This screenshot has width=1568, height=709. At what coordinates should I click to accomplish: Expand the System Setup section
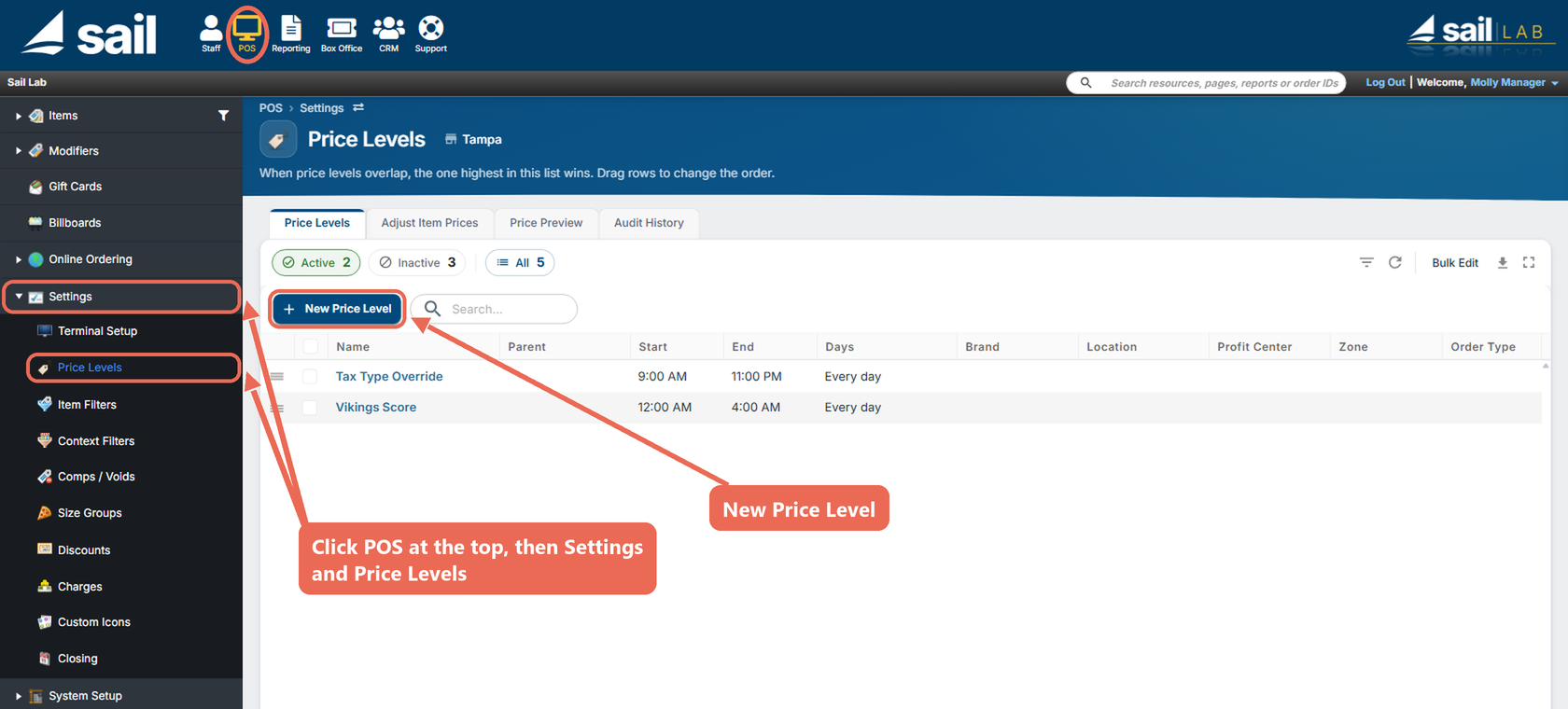18,696
